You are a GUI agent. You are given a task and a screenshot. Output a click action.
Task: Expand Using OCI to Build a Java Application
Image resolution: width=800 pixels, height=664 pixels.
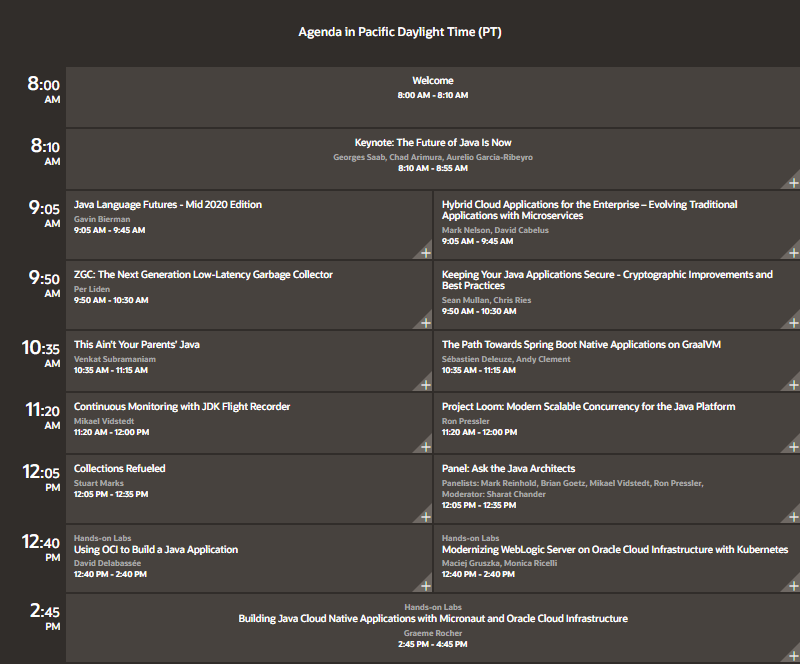click(425, 586)
